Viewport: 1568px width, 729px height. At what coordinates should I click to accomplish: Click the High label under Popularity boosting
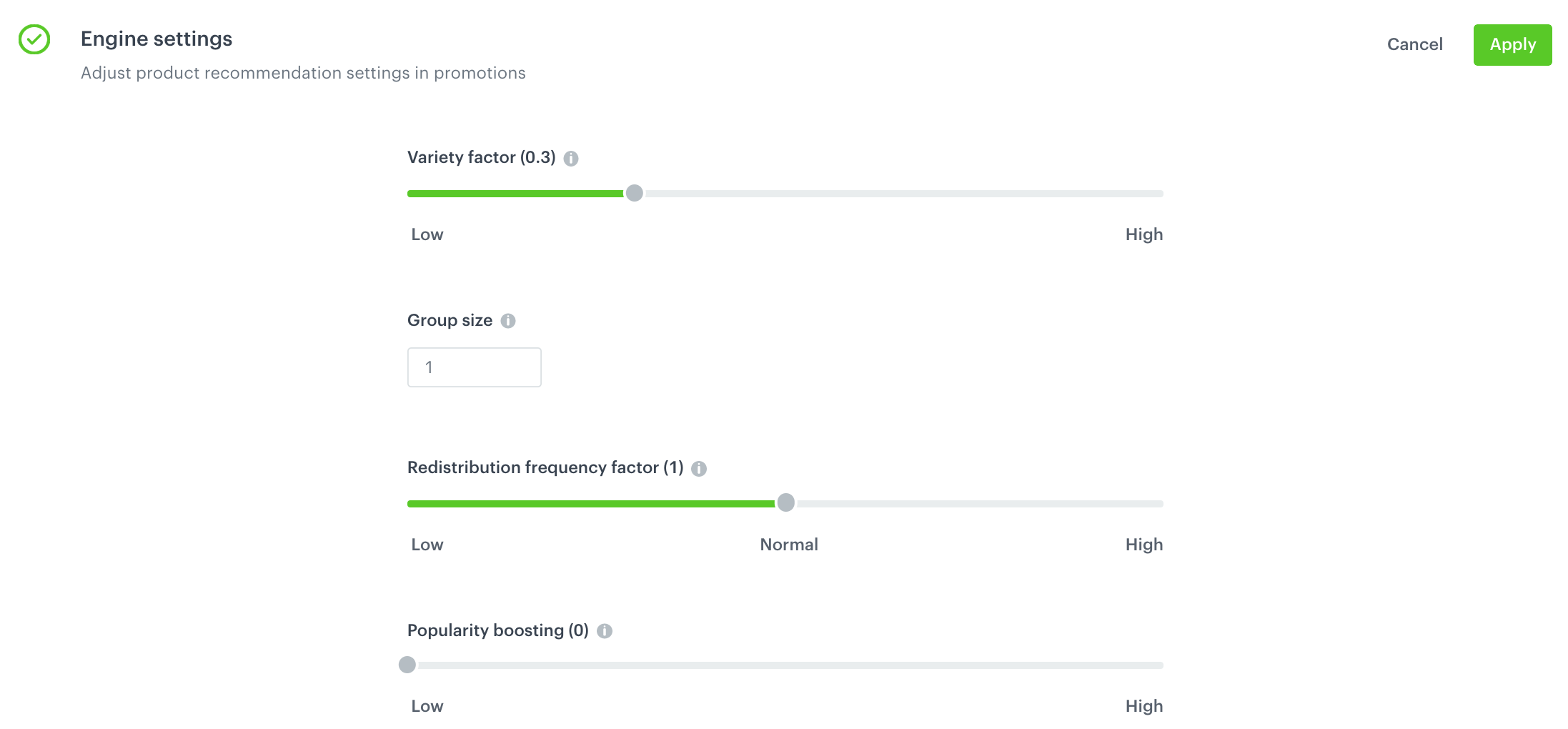[x=1143, y=706]
